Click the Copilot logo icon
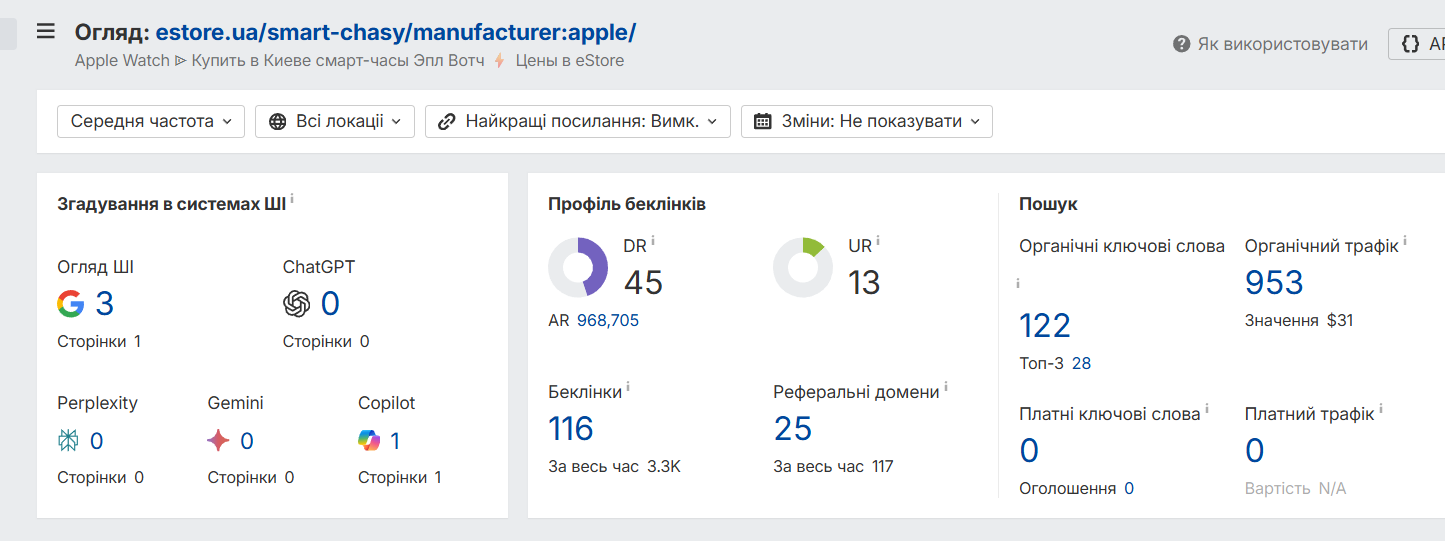Viewport: 1445px width, 541px height. pos(369,440)
